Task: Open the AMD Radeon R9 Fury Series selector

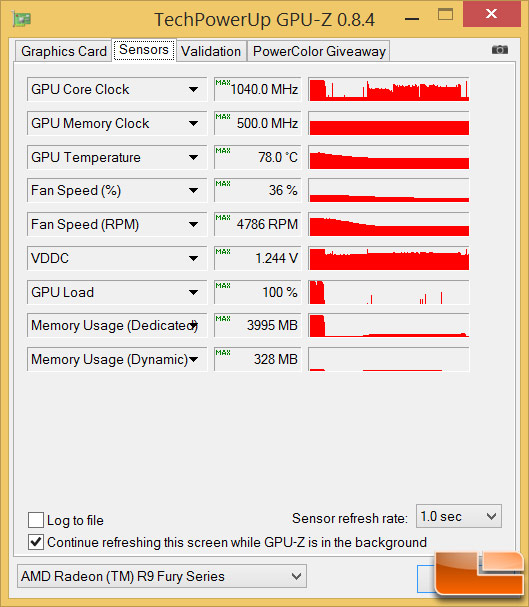Action: (162, 576)
